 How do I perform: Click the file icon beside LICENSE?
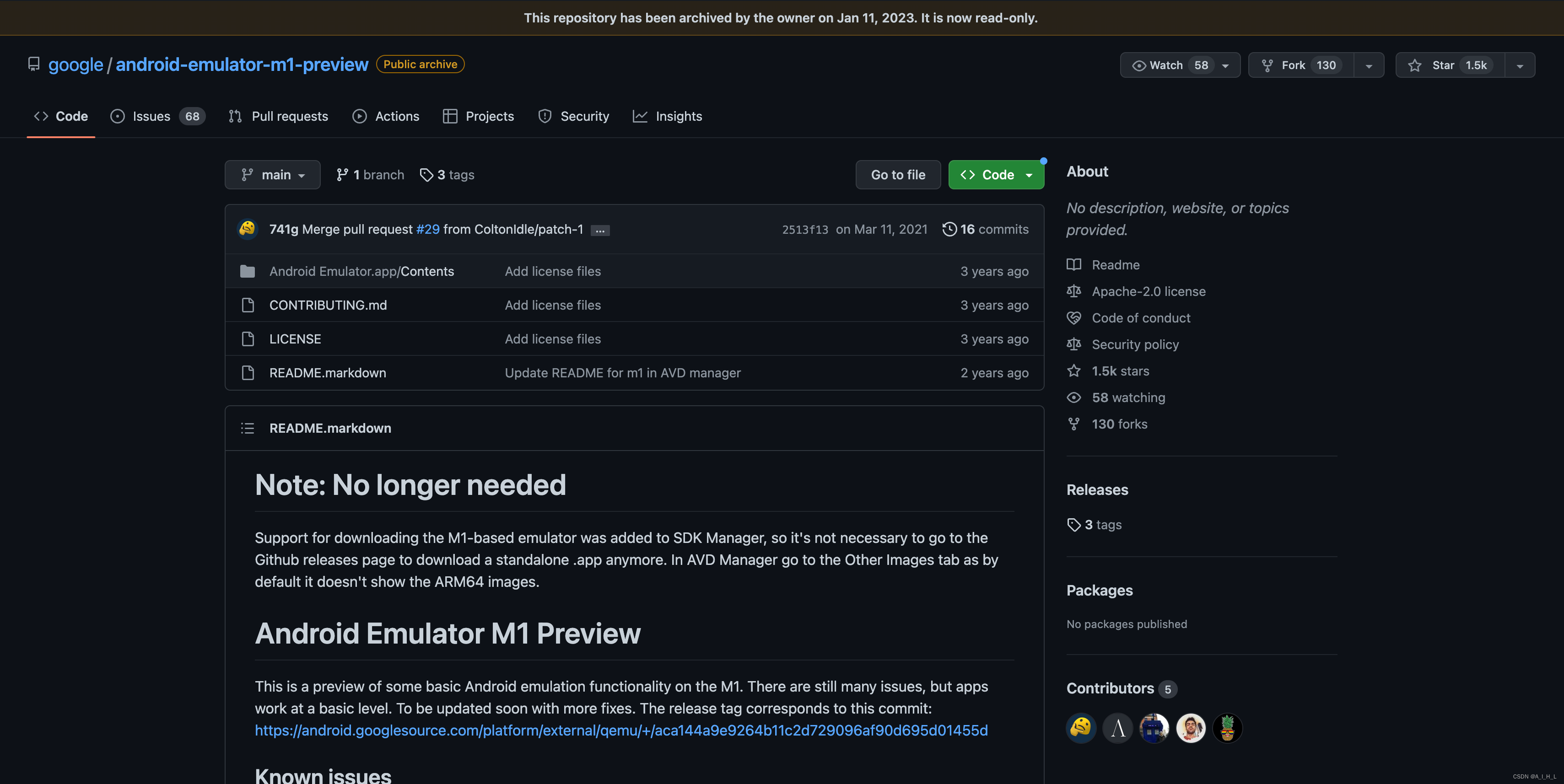[248, 339]
